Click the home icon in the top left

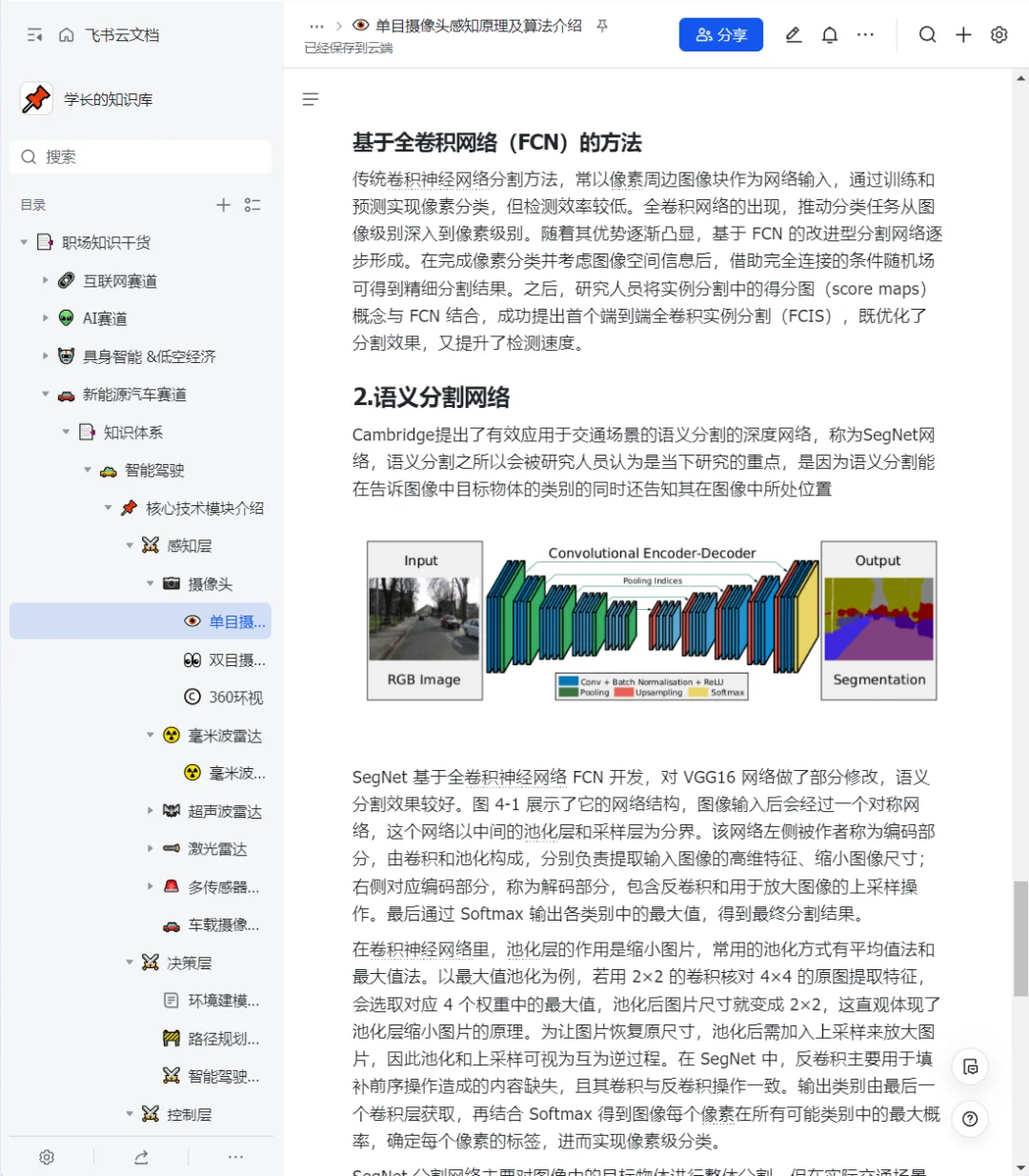pyautogui.click(x=66, y=34)
